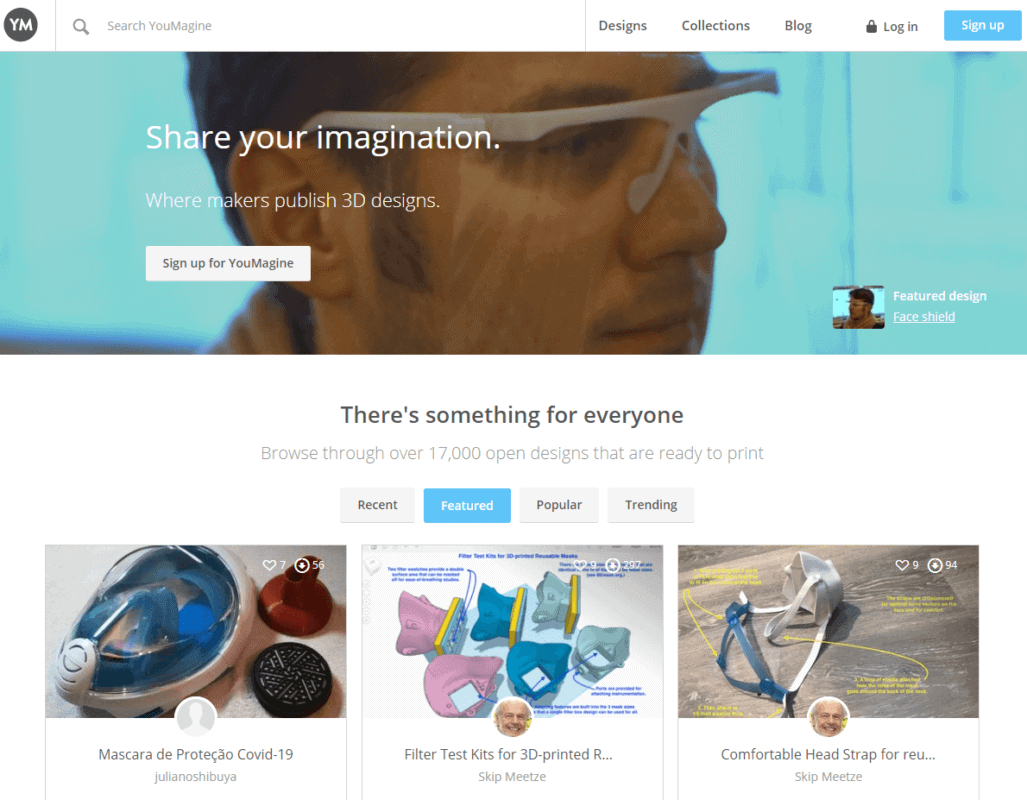Open the featured design thumbnail image
The width and height of the screenshot is (1027, 800).
tap(858, 307)
